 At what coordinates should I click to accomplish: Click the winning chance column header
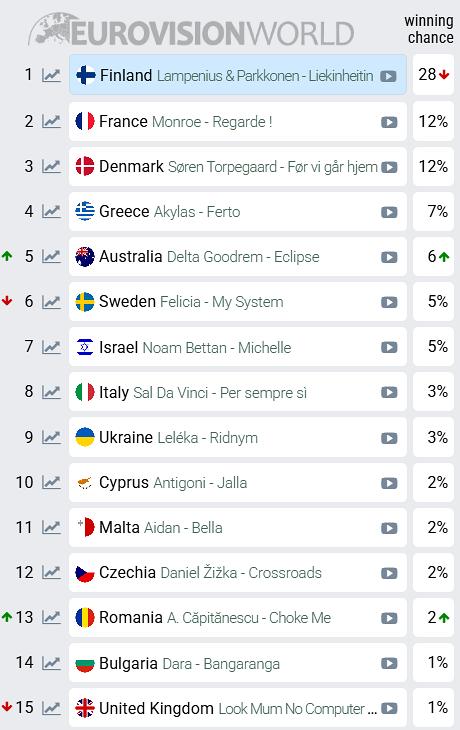429,29
